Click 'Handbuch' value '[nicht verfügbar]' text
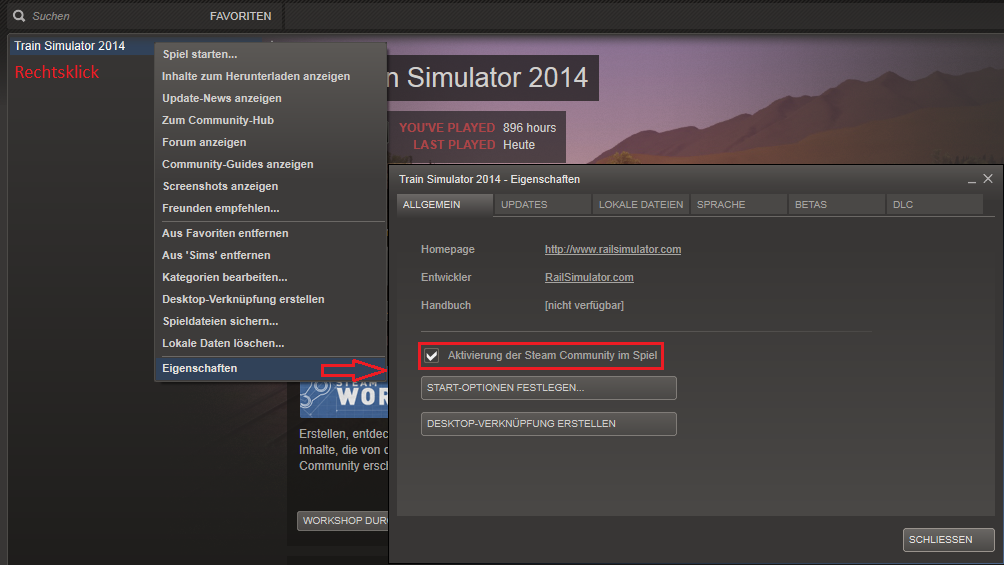This screenshot has width=1004, height=565. pos(584,306)
